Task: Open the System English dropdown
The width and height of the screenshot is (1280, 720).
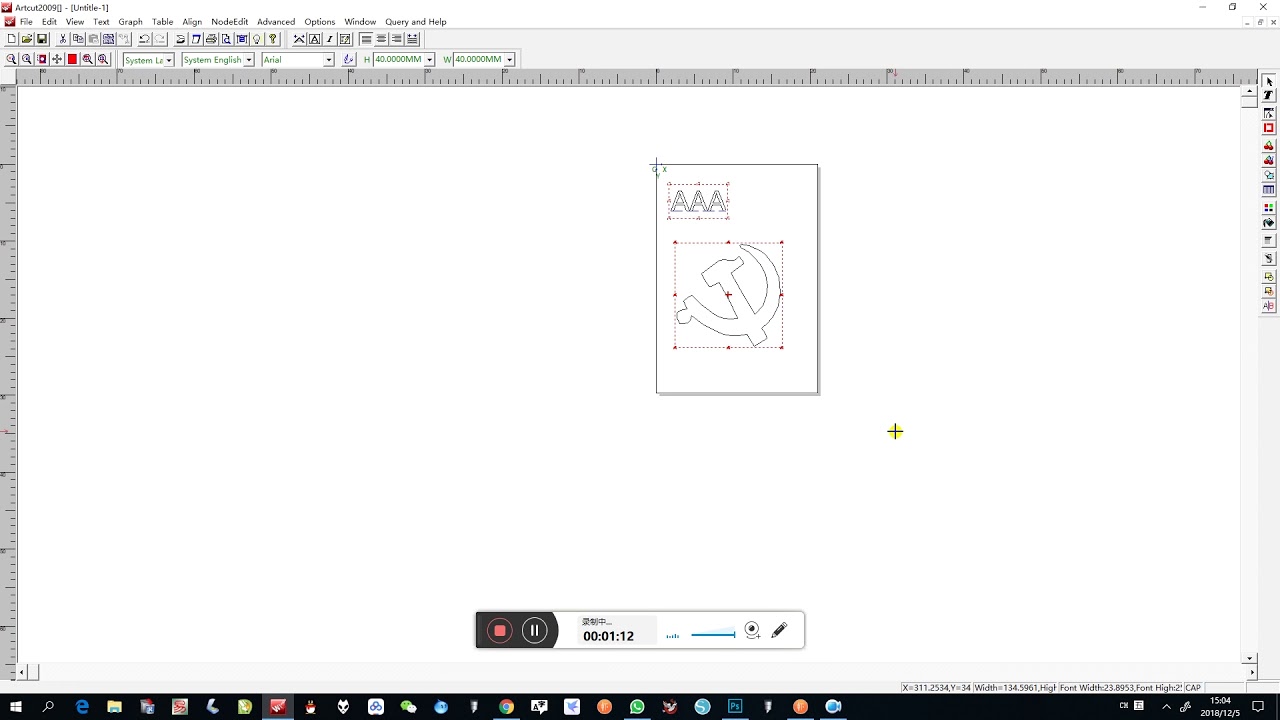Action: pyautogui.click(x=249, y=60)
